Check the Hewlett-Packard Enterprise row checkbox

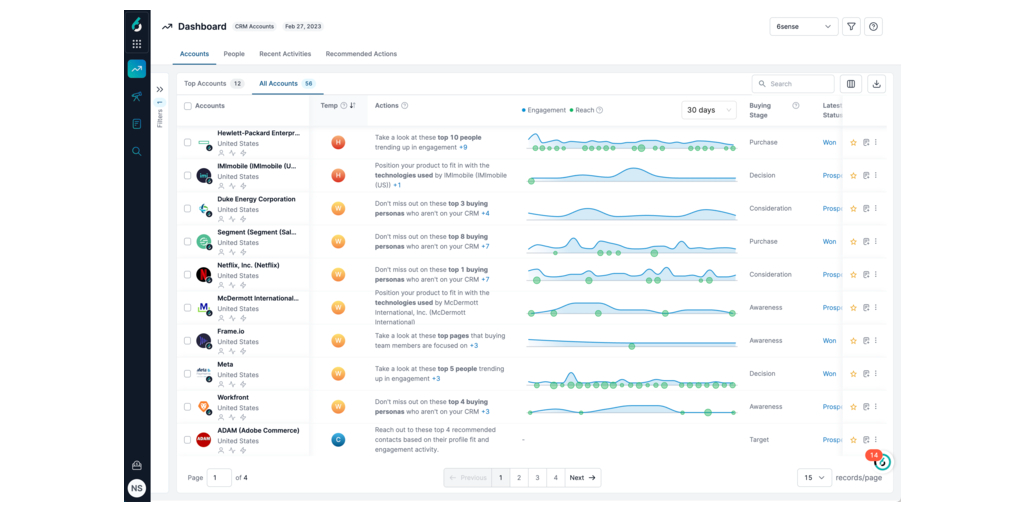click(x=187, y=142)
